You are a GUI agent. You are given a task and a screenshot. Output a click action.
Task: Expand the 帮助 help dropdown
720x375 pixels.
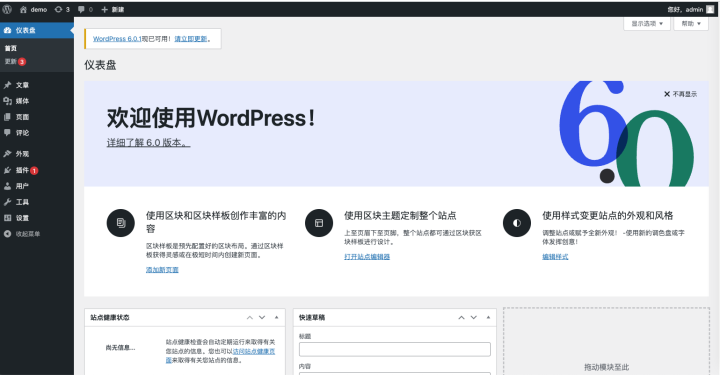coord(691,23)
